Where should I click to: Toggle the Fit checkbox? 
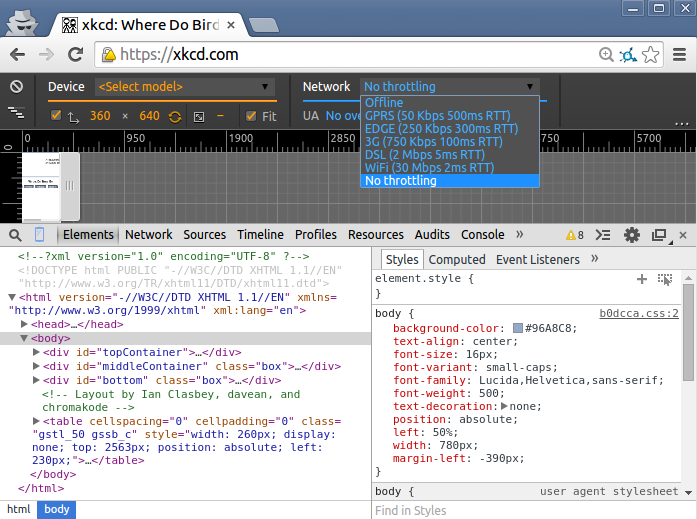pos(252,116)
